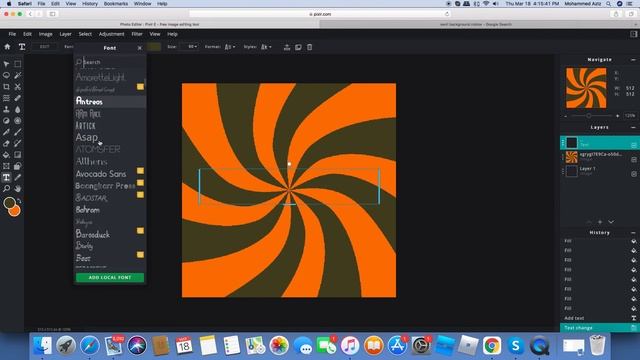Click the Delete trash icon in the options bar
Image resolution: width=640 pixels, height=360 pixels.
click(x=309, y=47)
